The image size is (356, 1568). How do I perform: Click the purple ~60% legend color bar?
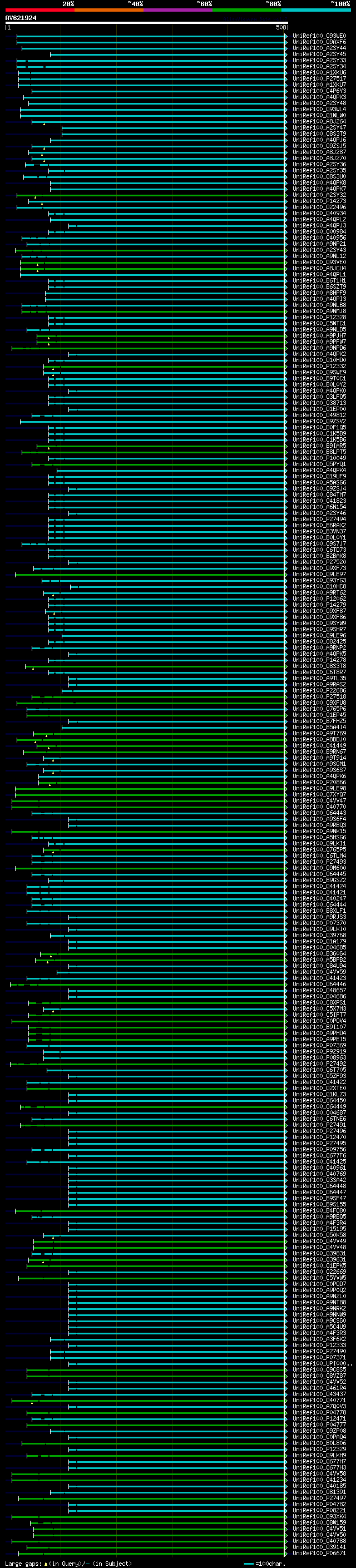click(x=179, y=10)
